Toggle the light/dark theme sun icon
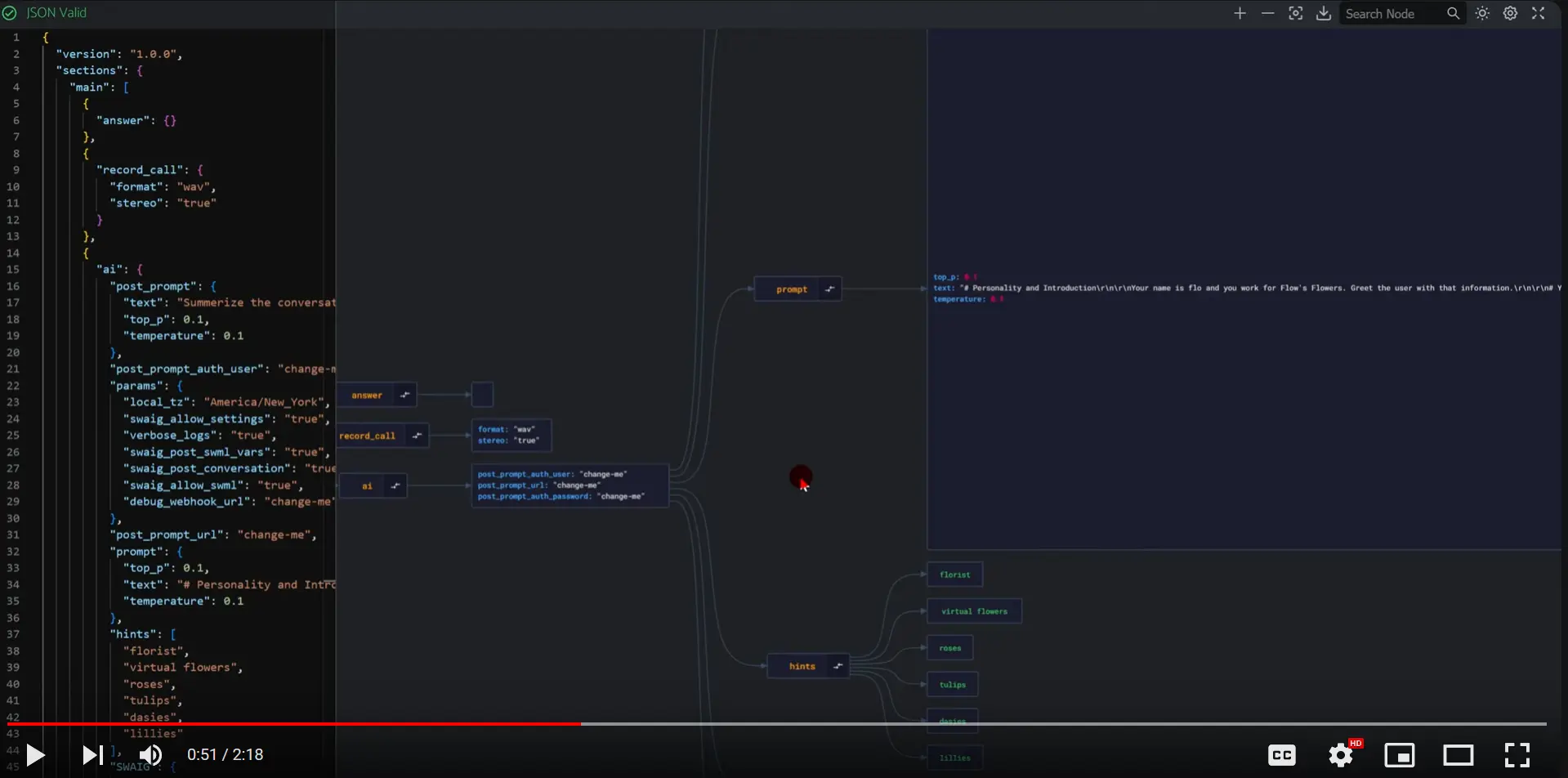This screenshot has width=1568, height=778. 1482,14
